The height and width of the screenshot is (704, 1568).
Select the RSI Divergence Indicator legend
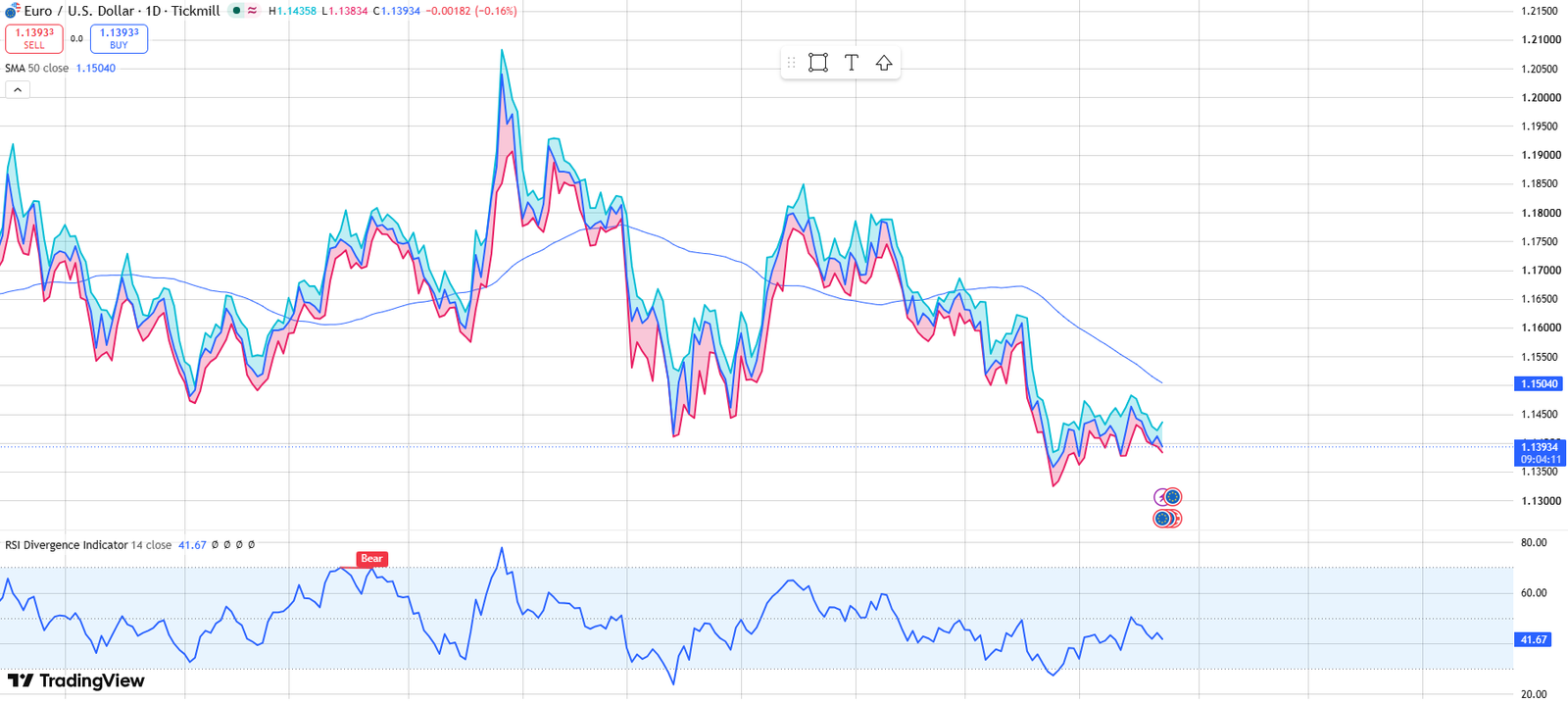[x=88, y=545]
